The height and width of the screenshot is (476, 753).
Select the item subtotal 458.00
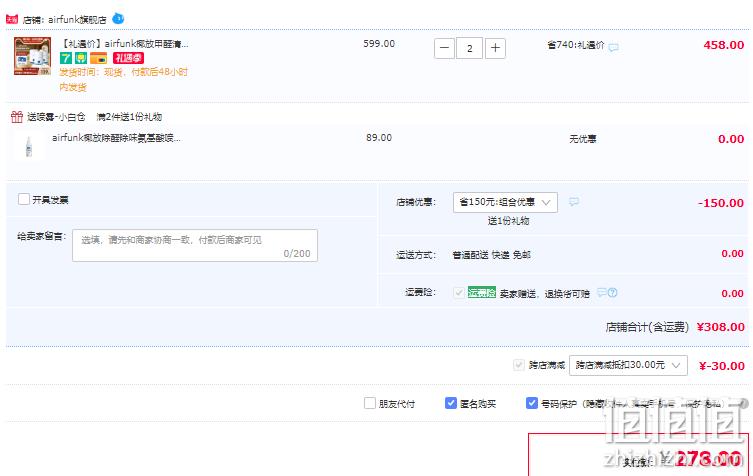coord(724,45)
